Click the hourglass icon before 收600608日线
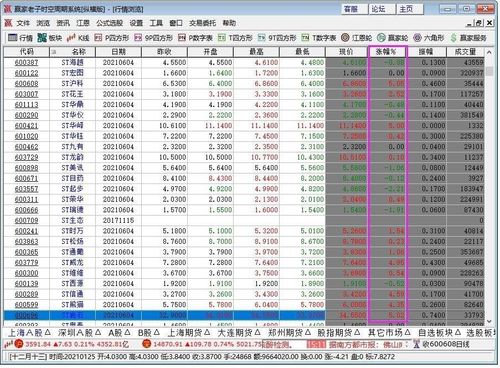 tap(416, 344)
